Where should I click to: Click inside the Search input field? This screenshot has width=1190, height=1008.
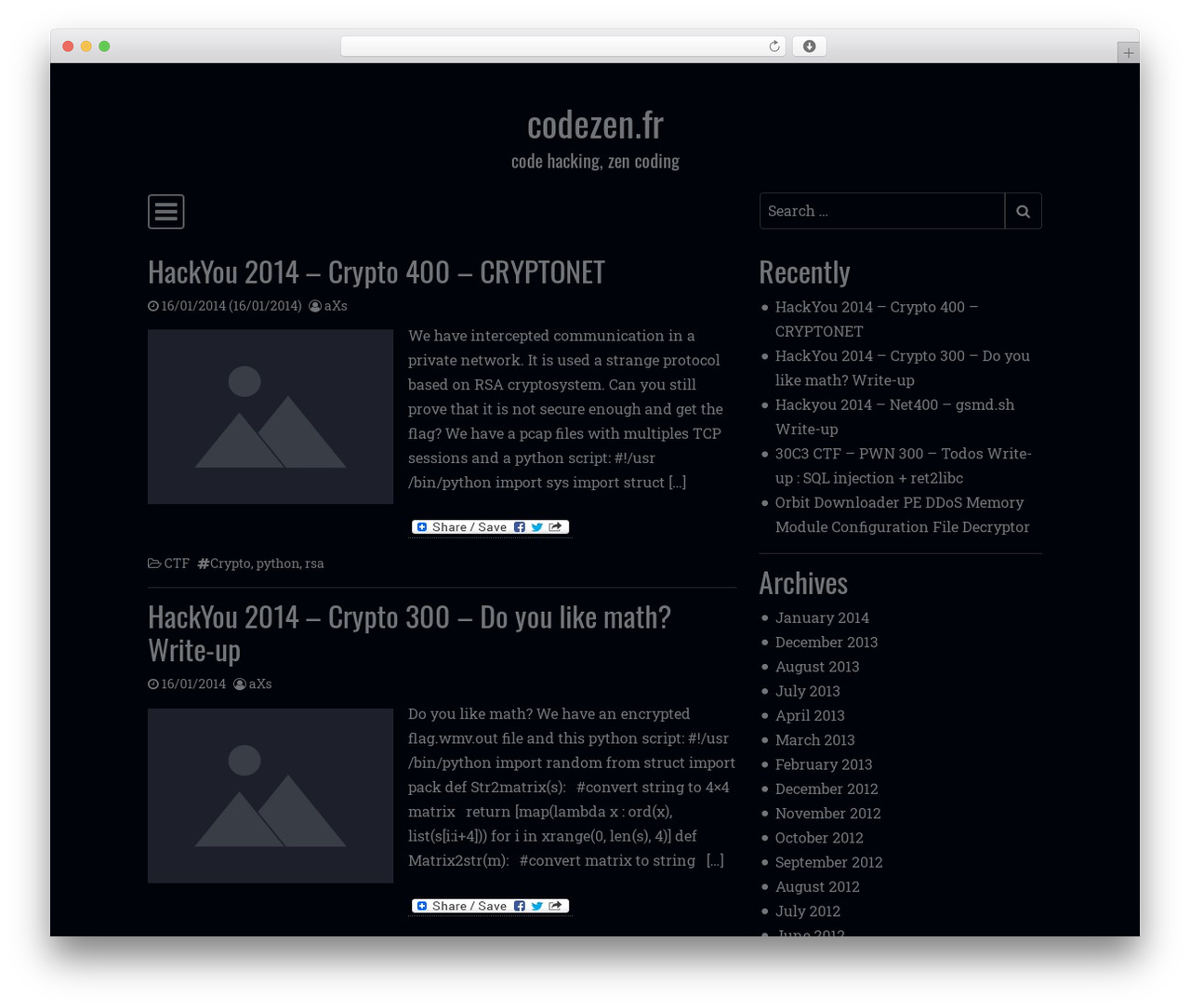point(882,211)
